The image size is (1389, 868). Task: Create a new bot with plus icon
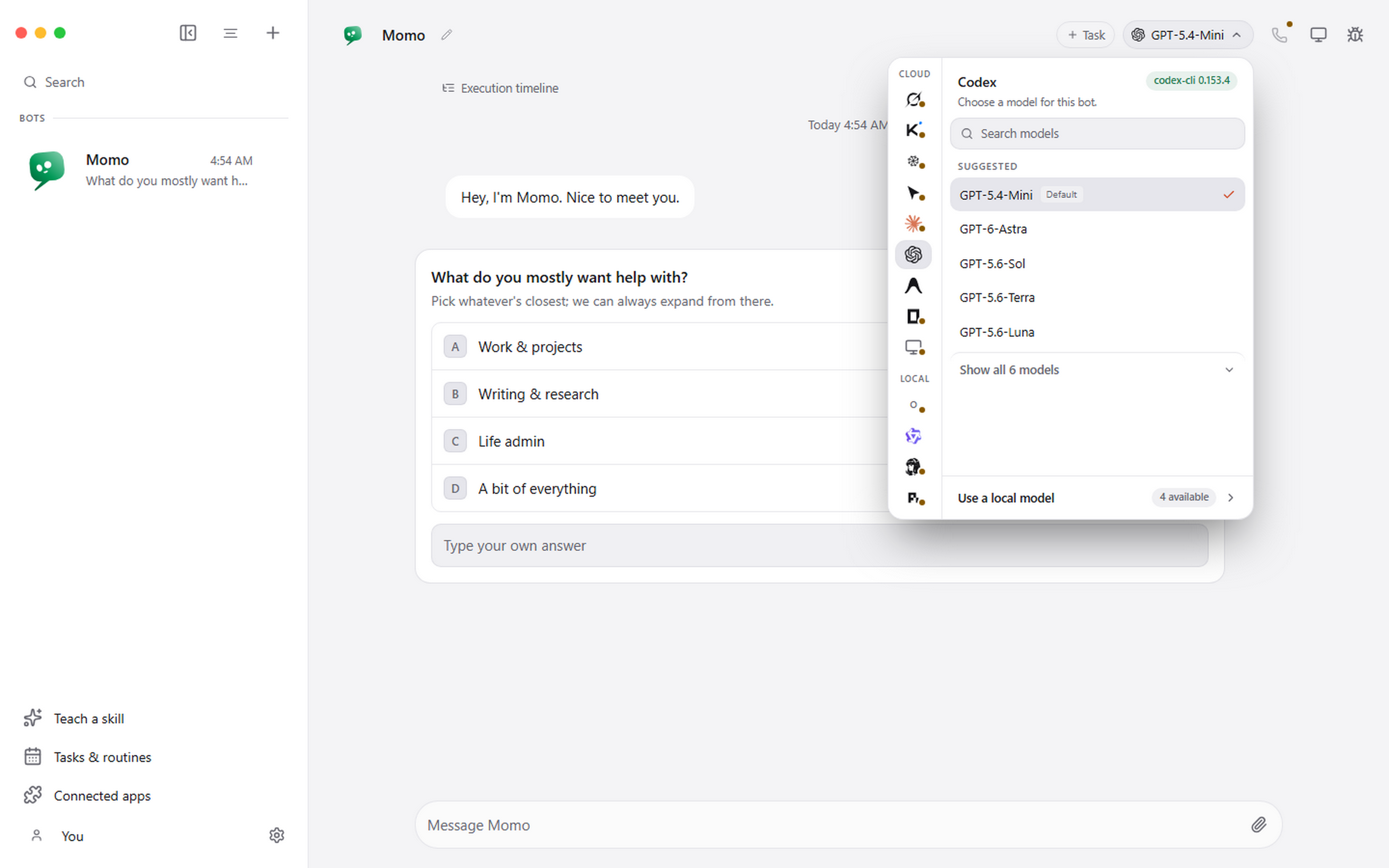(x=272, y=33)
